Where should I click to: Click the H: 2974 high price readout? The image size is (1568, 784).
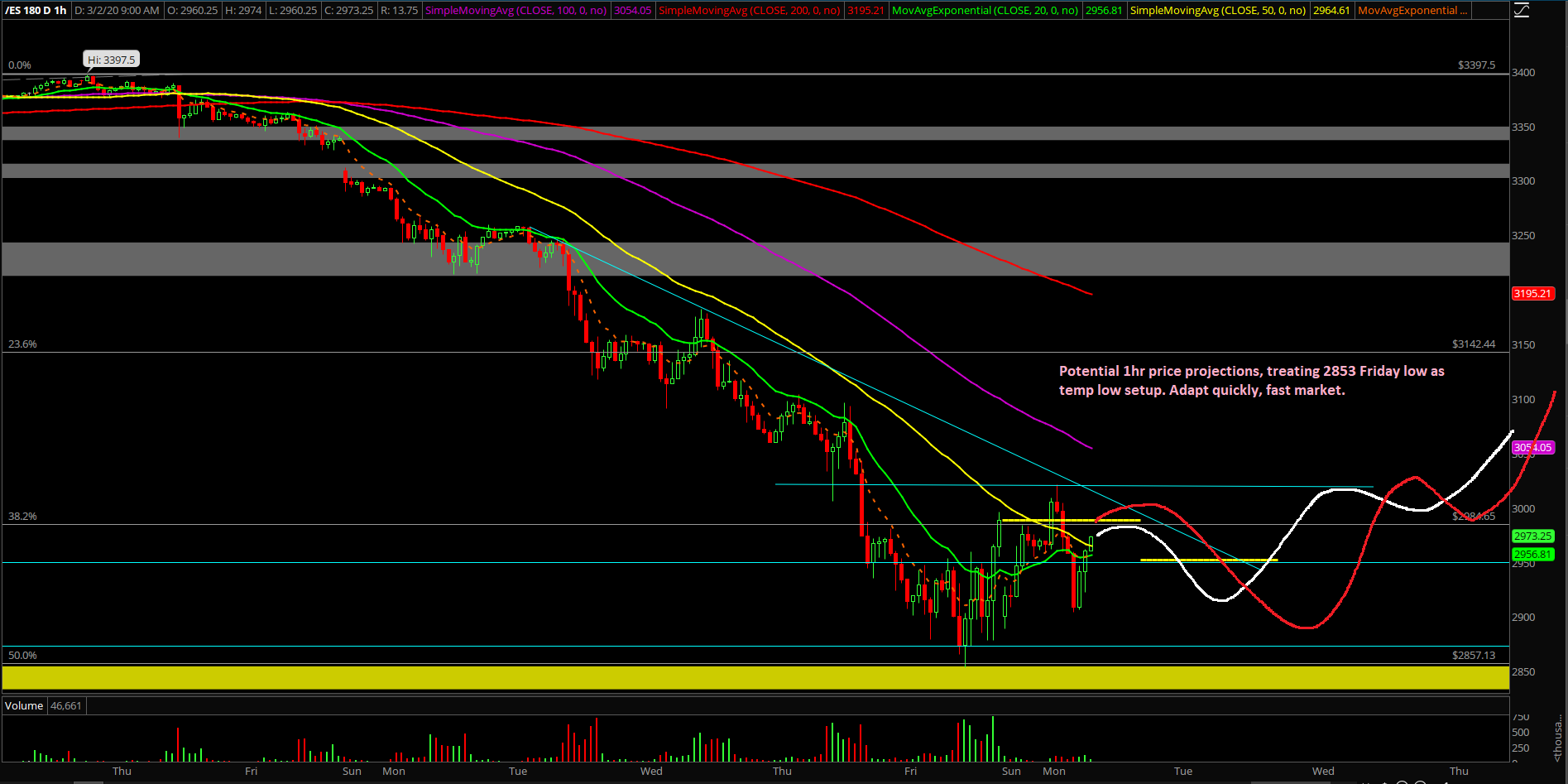coord(243,11)
